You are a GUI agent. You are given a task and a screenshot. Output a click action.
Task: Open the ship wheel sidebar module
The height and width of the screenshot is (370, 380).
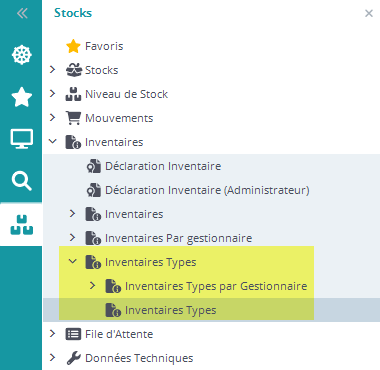click(x=22, y=55)
